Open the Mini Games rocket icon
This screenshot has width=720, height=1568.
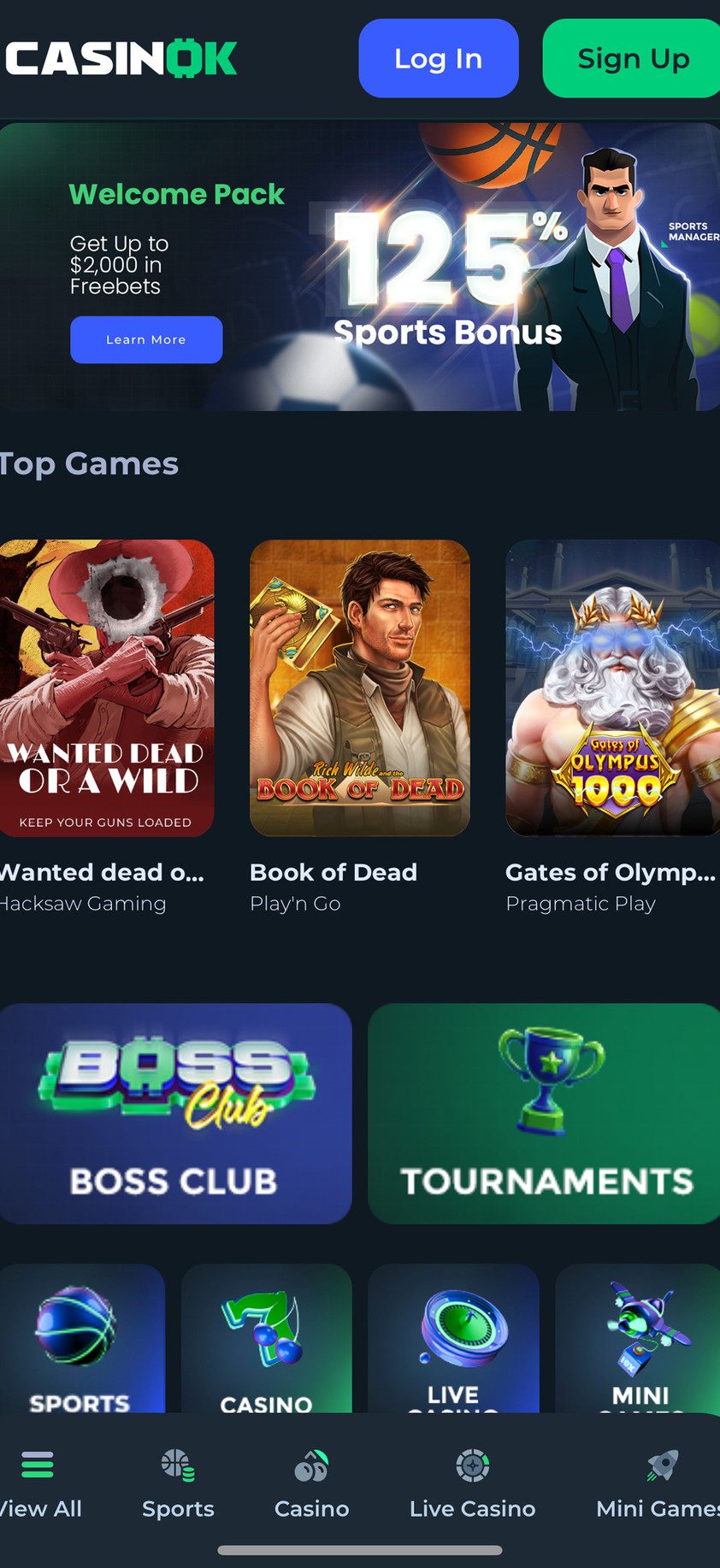[663, 1465]
